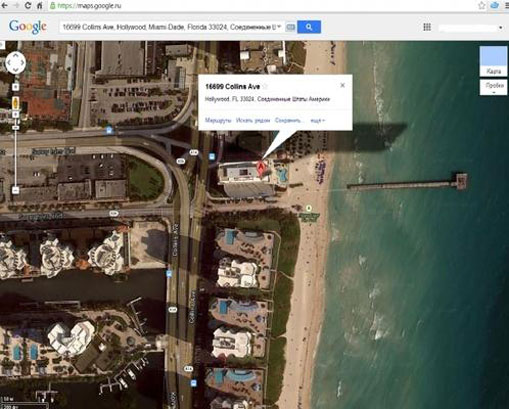Select the yellow Pegman Street View icon

16,103
